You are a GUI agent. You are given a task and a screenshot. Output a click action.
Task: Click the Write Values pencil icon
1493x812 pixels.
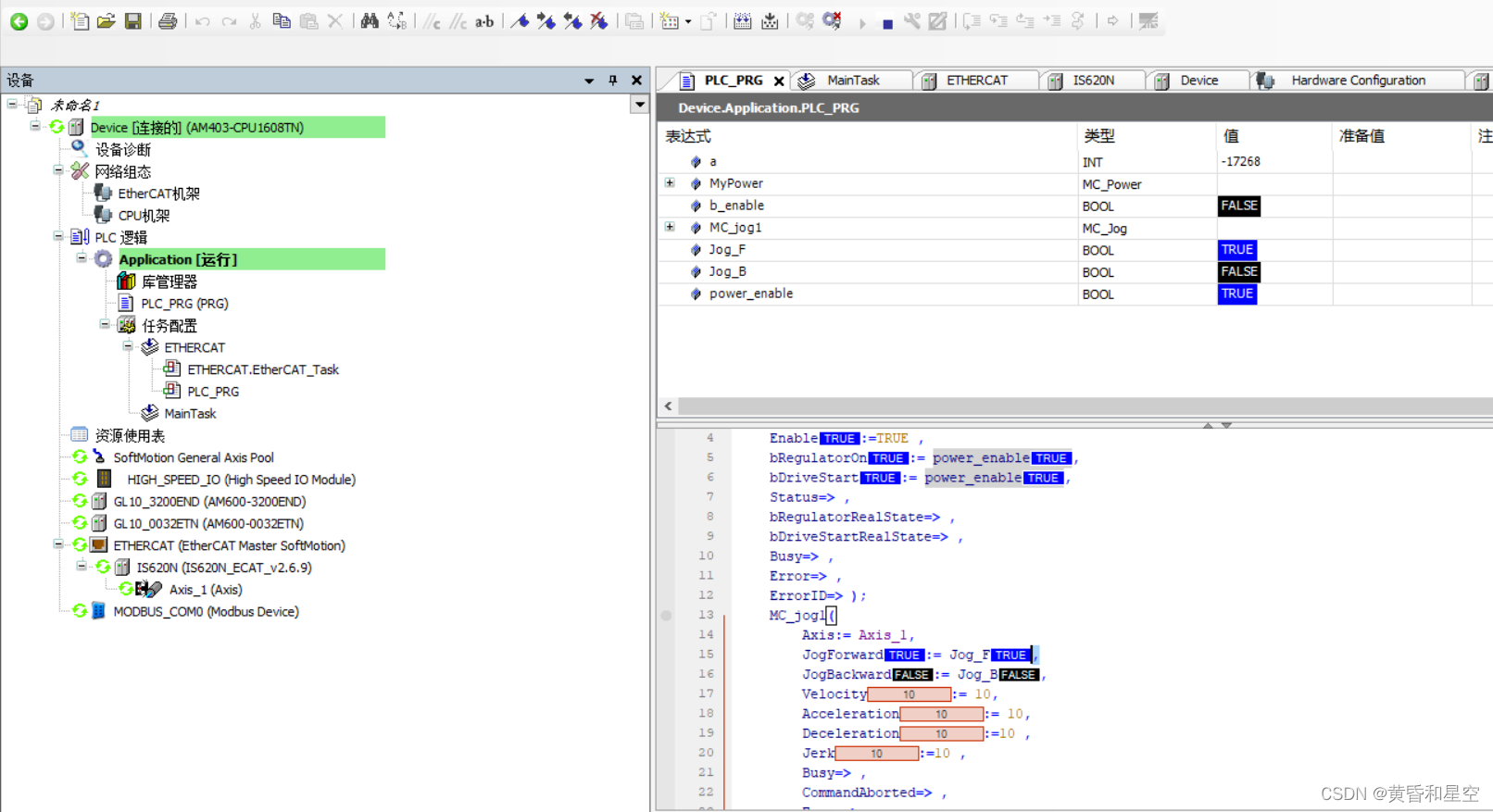(937, 21)
